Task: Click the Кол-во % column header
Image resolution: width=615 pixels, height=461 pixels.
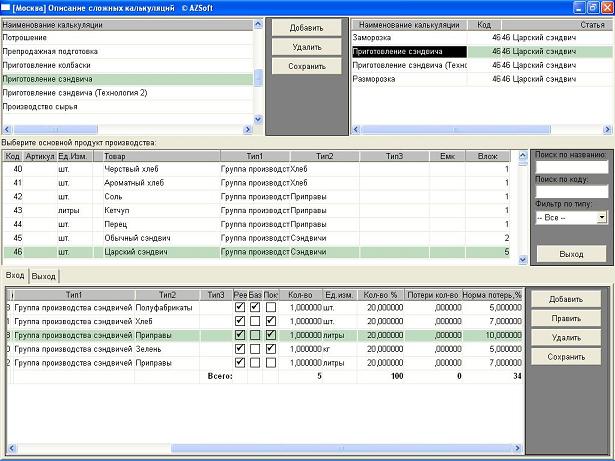Action: click(x=380, y=295)
